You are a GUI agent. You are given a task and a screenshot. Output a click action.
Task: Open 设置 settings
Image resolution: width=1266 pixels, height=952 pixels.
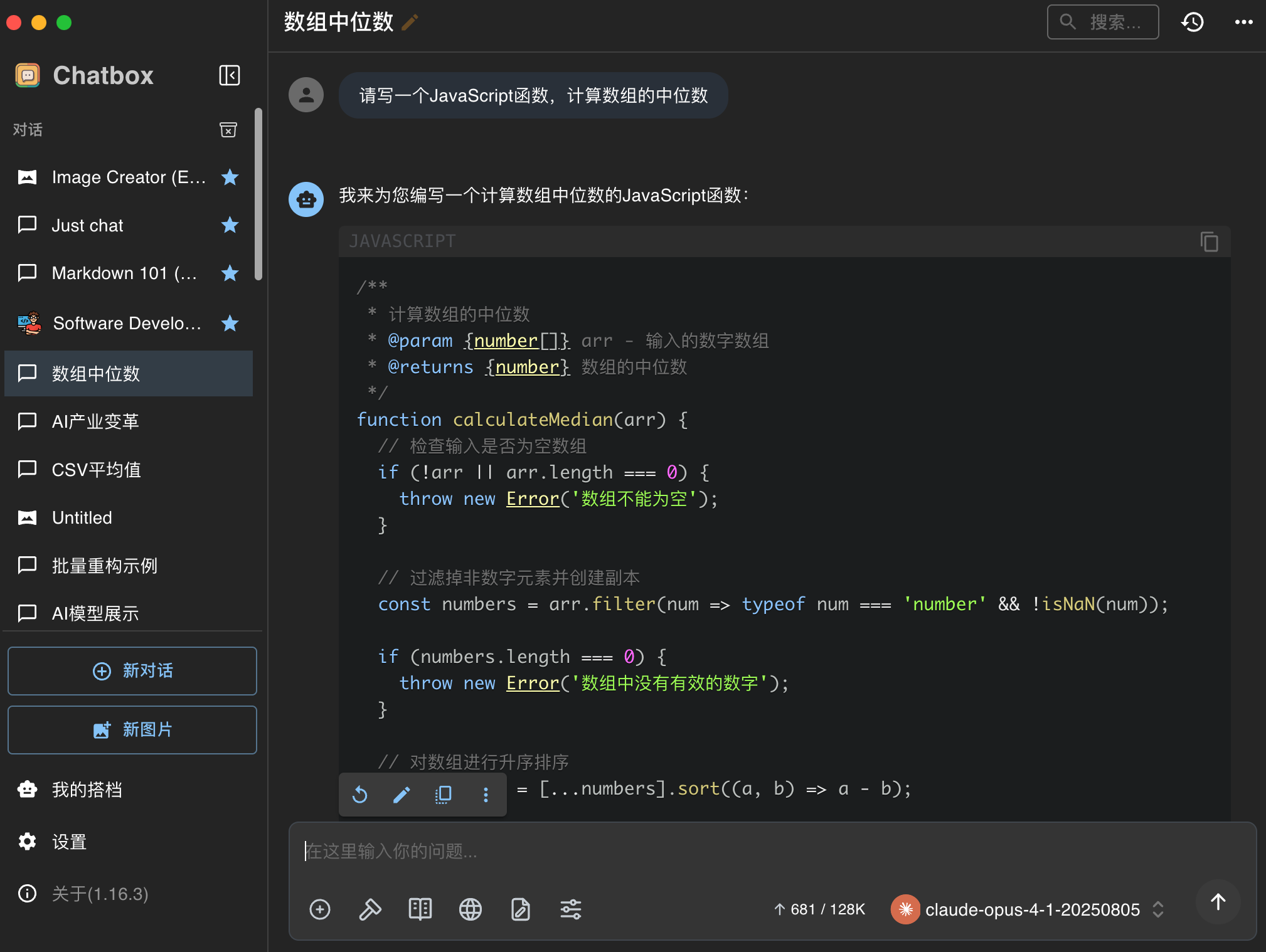tap(129, 842)
